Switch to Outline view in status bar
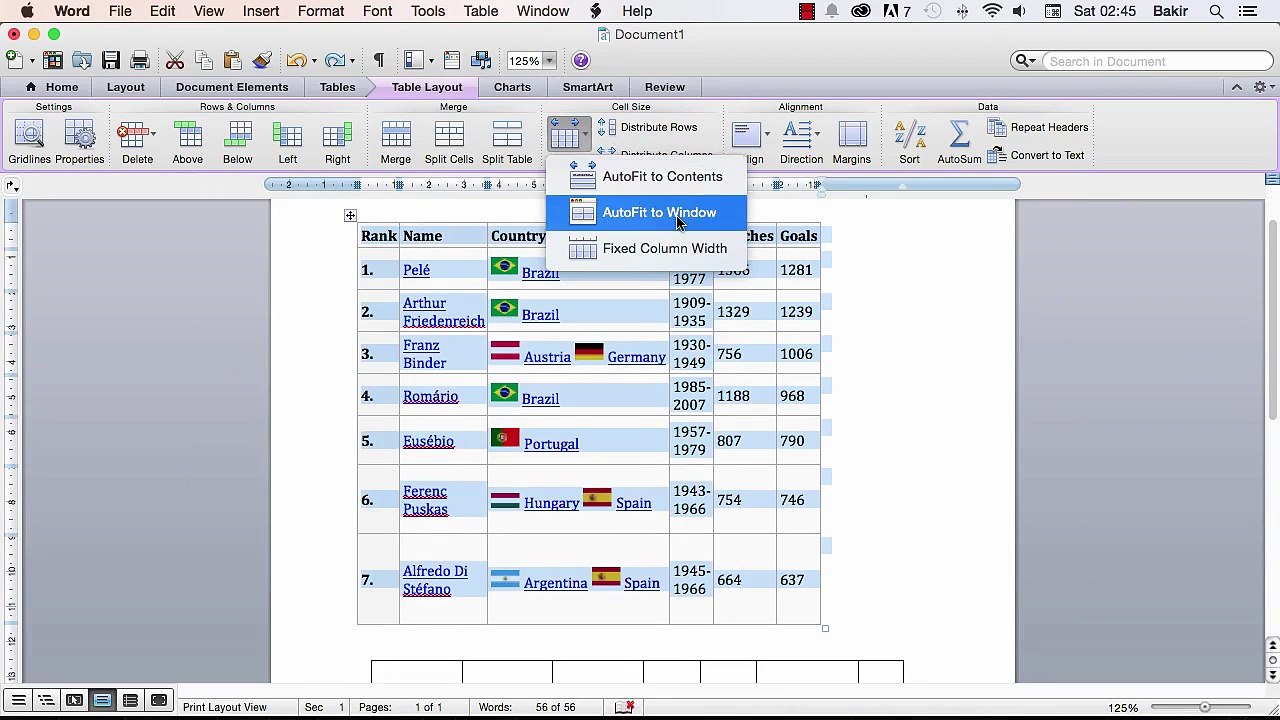Image resolution: width=1280 pixels, height=720 pixels. (46, 700)
